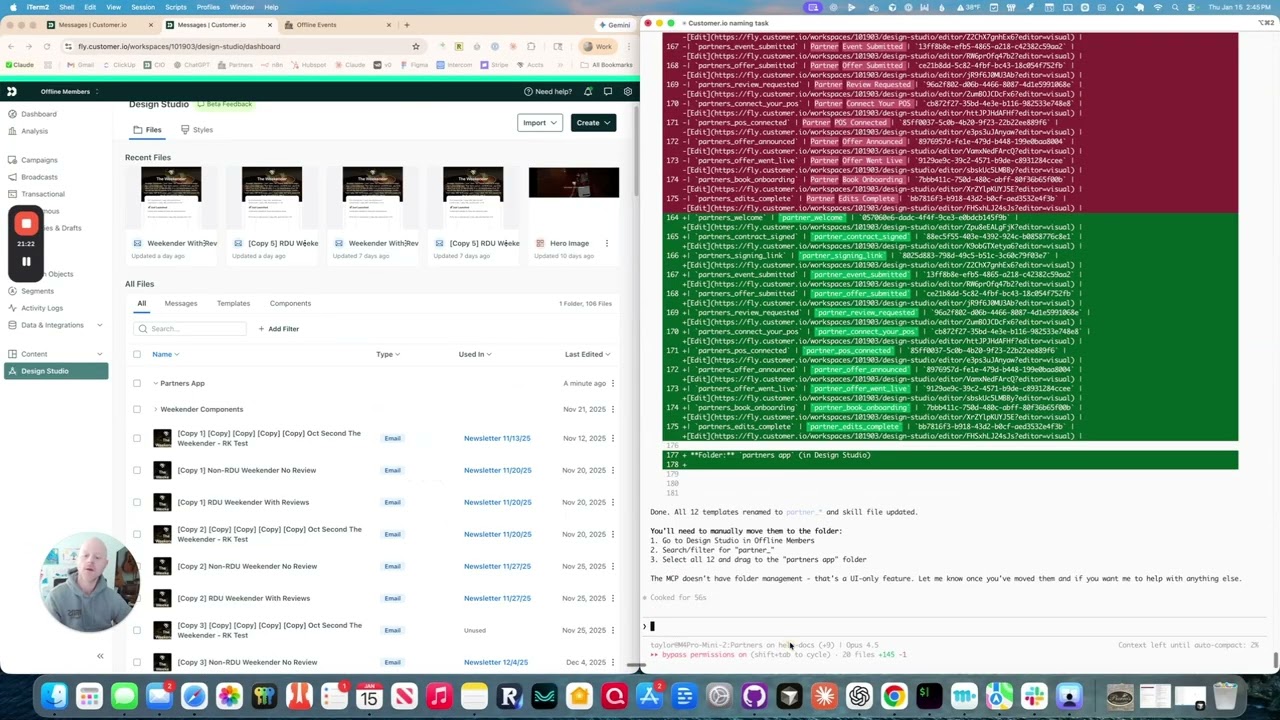Go to Campaigns in the sidebar
The height and width of the screenshot is (720, 1280).
pyautogui.click(x=39, y=160)
